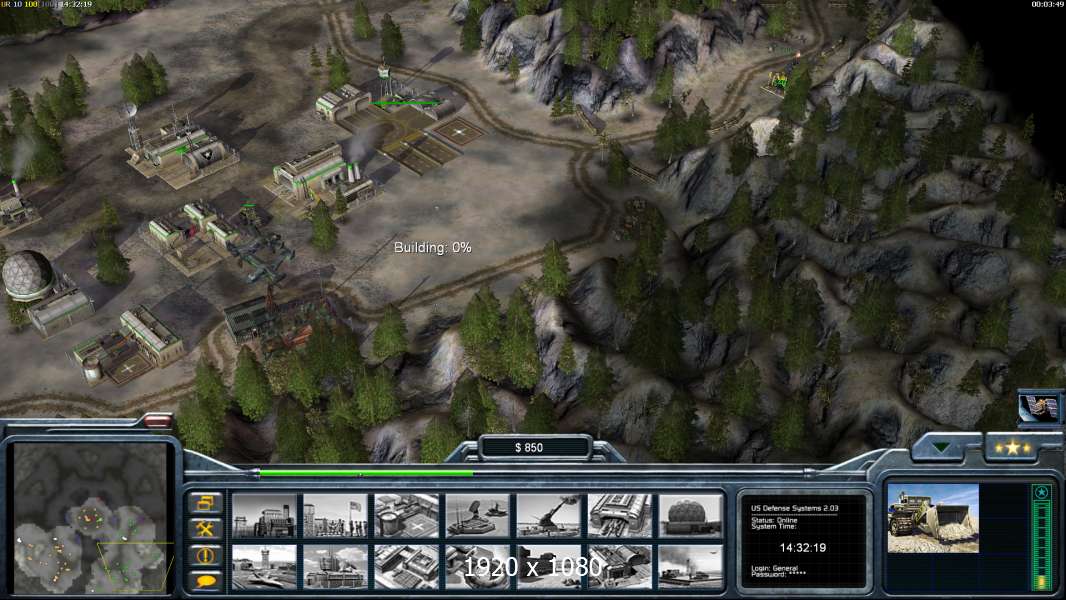
Task: Click the bulldozer unit portrait
Action: pos(933,518)
